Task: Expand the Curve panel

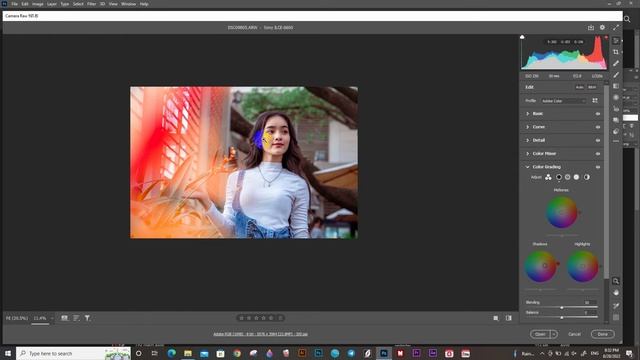Action: (527, 127)
